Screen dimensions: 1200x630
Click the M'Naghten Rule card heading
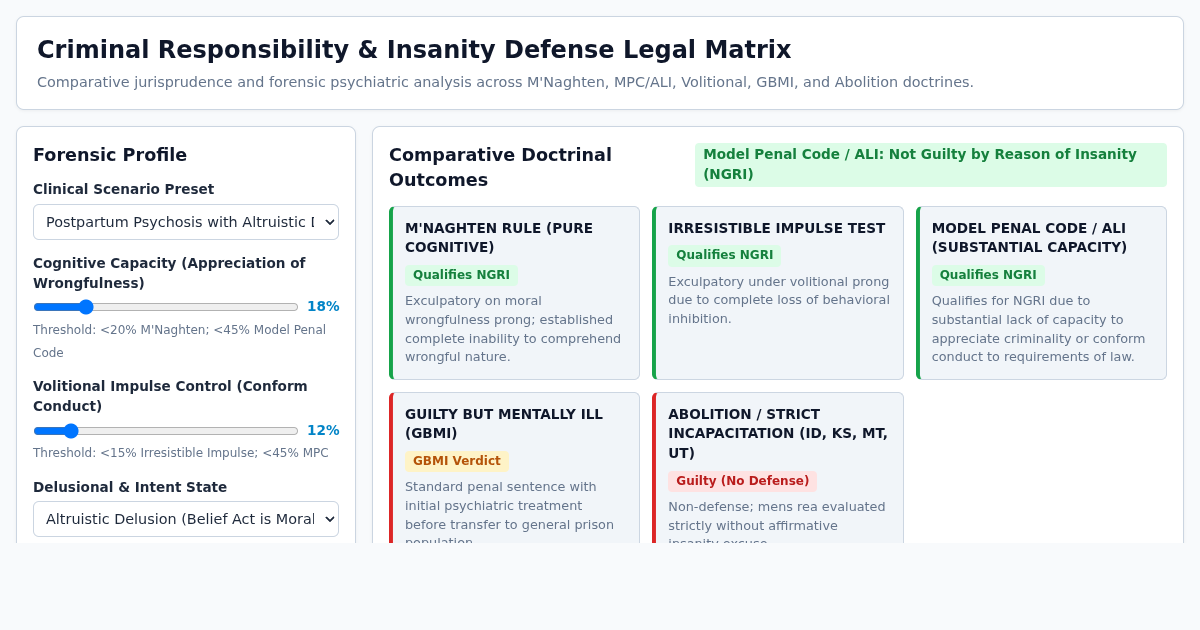coord(499,237)
